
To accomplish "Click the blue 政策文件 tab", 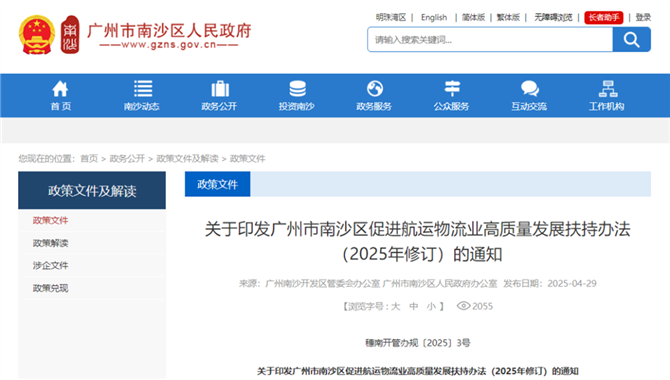I will point(217,184).
